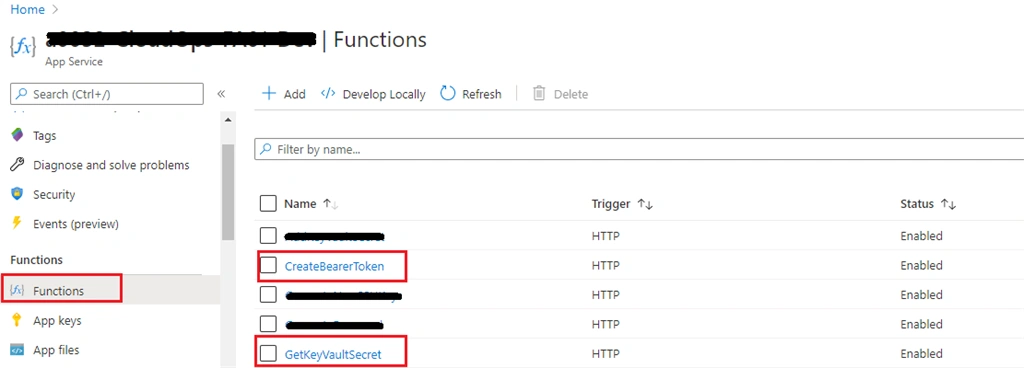Click the App files code icon
The width and height of the screenshot is (1024, 368).
(18, 350)
